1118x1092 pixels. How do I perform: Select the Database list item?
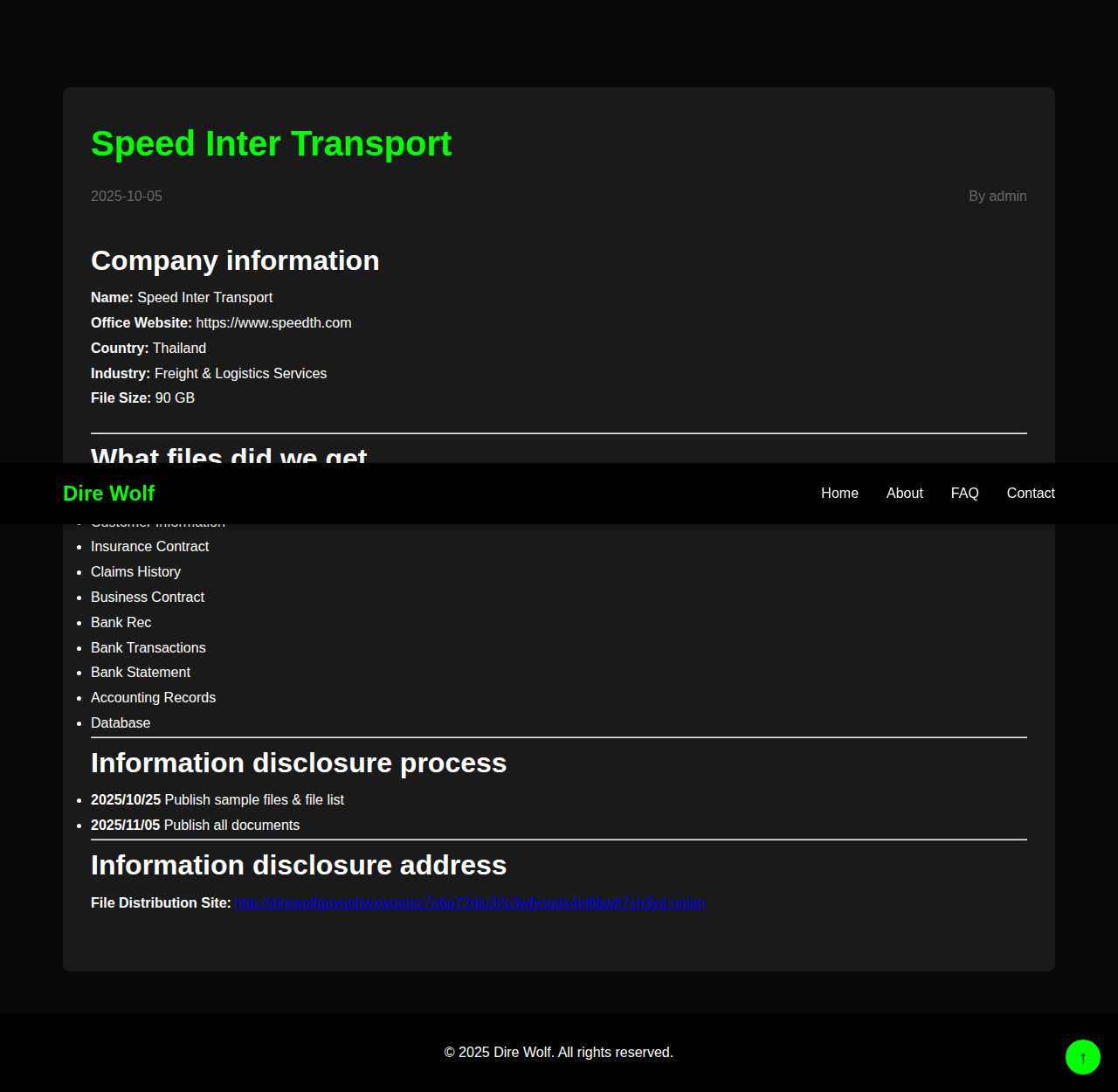[121, 723]
